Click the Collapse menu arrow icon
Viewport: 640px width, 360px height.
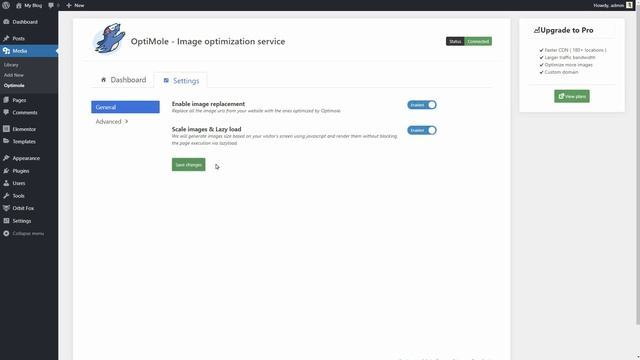[6, 233]
